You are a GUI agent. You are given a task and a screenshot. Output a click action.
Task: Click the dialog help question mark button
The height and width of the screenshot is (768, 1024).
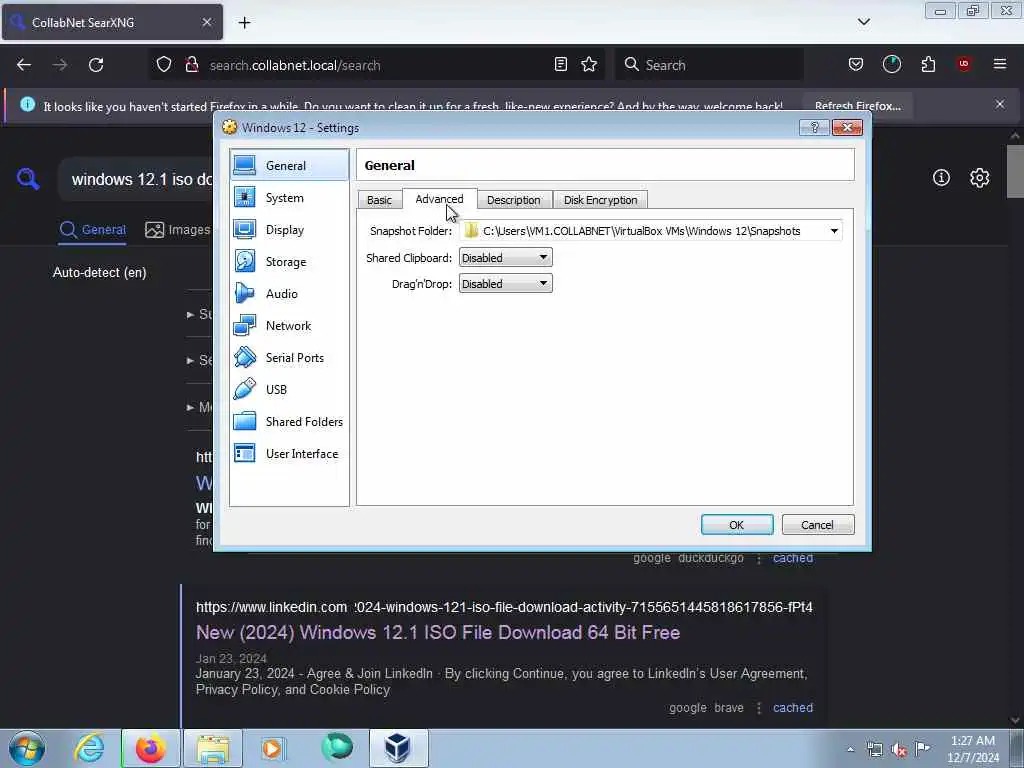tap(814, 127)
